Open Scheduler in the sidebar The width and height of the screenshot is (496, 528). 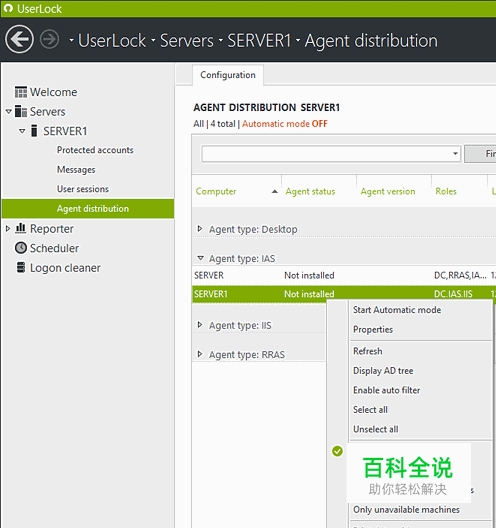tap(54, 248)
